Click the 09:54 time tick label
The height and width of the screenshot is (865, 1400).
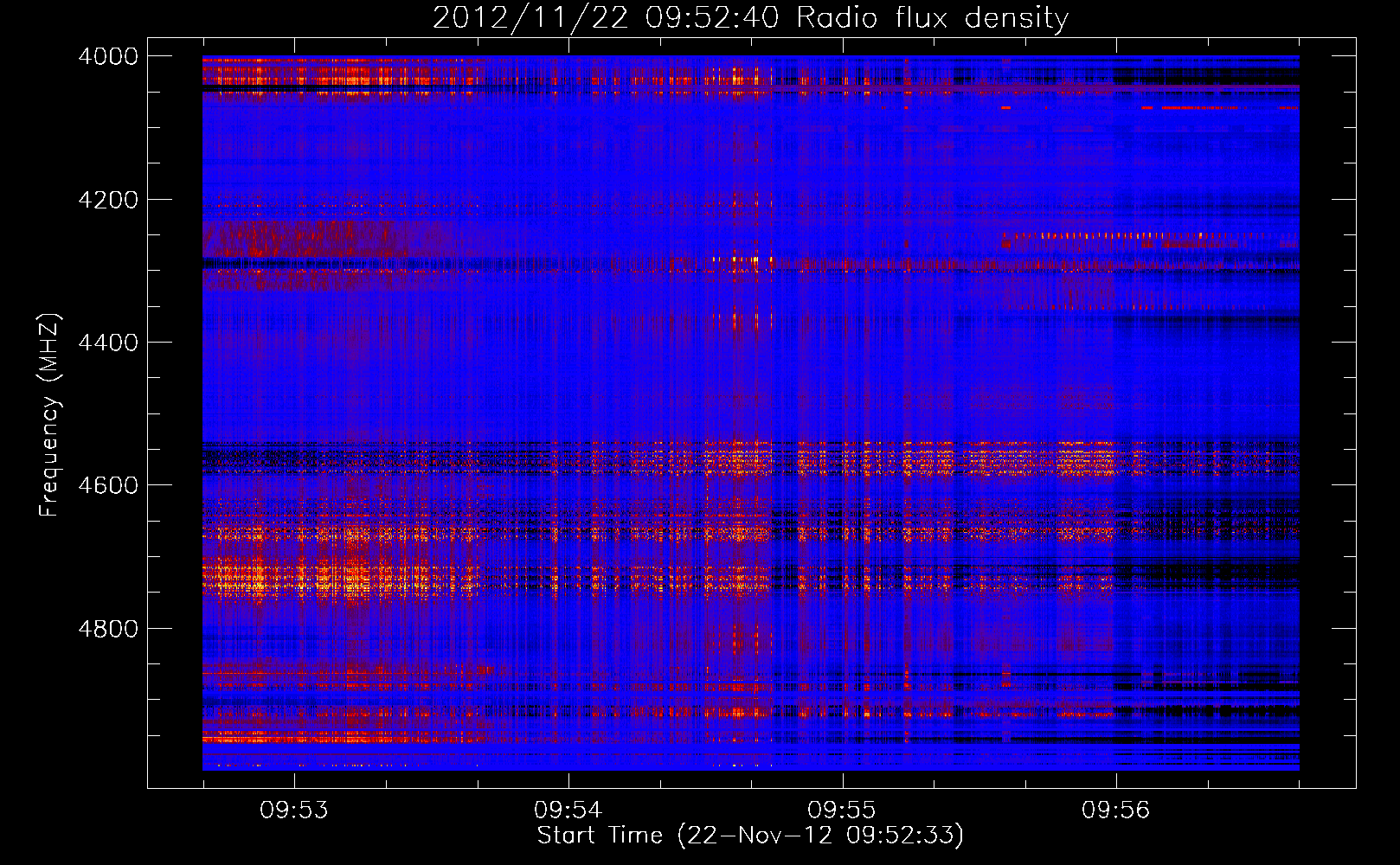click(568, 811)
